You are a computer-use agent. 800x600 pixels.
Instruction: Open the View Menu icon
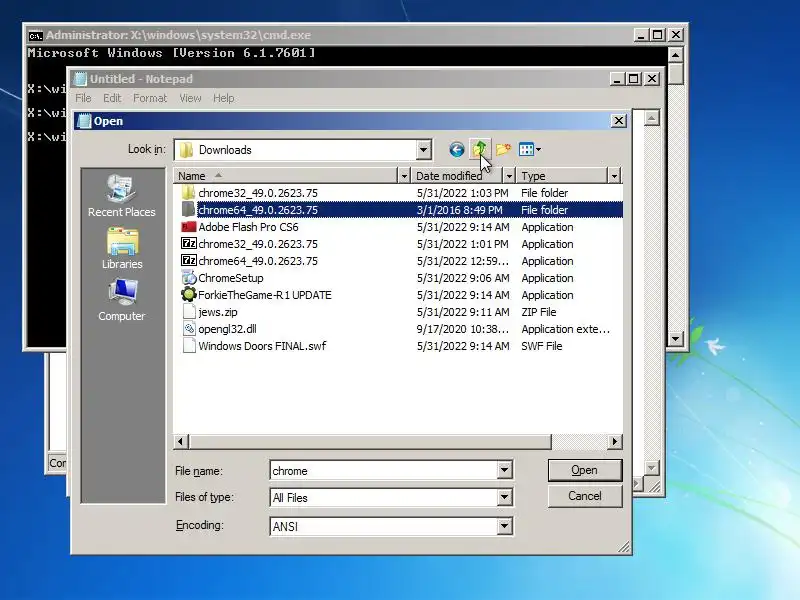[x=526, y=149]
